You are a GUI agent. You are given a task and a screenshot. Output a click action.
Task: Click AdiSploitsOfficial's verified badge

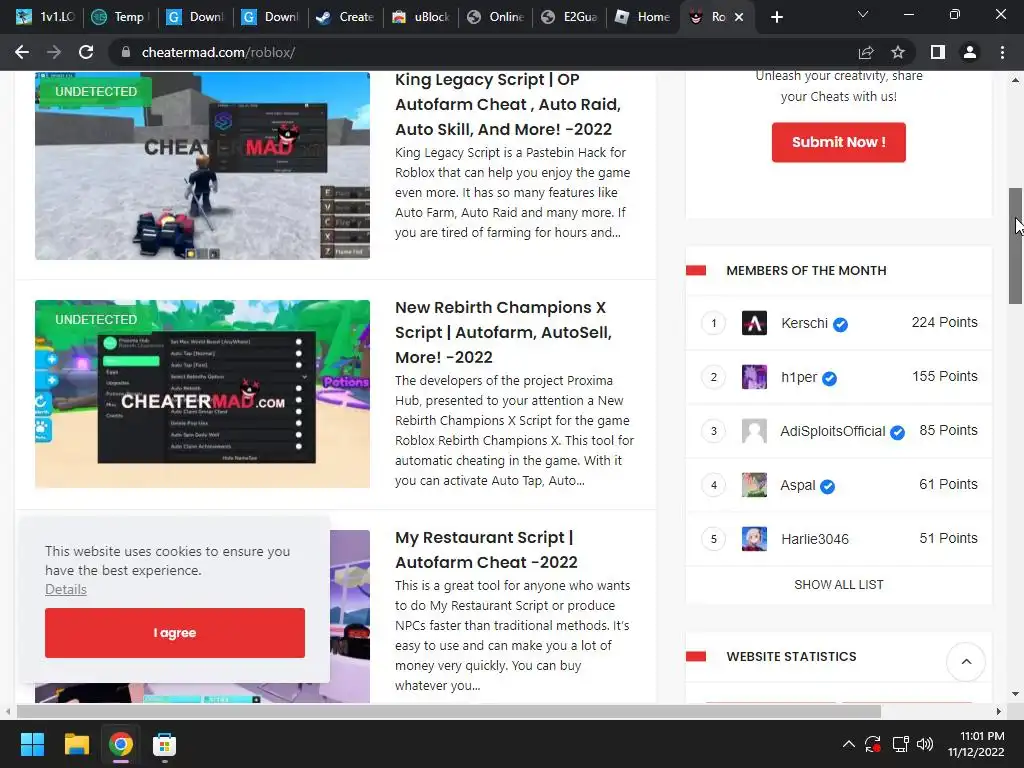point(897,432)
